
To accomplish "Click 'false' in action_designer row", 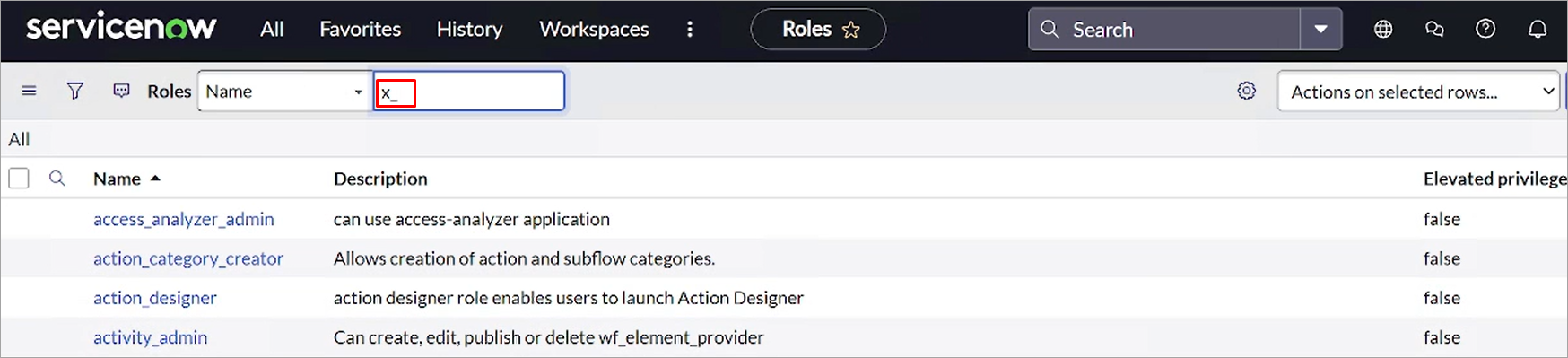I will coord(1442,298).
